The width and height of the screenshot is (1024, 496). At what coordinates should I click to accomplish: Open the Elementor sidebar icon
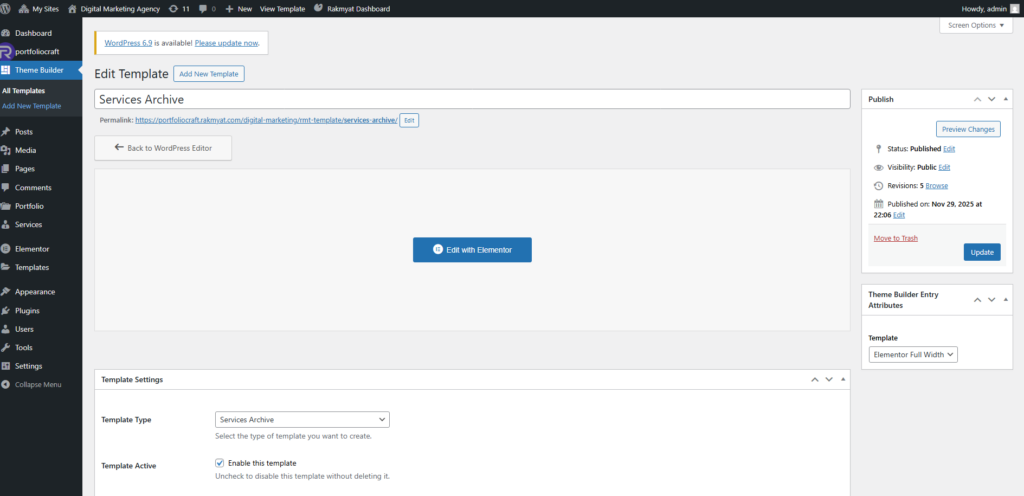click(x=6, y=248)
